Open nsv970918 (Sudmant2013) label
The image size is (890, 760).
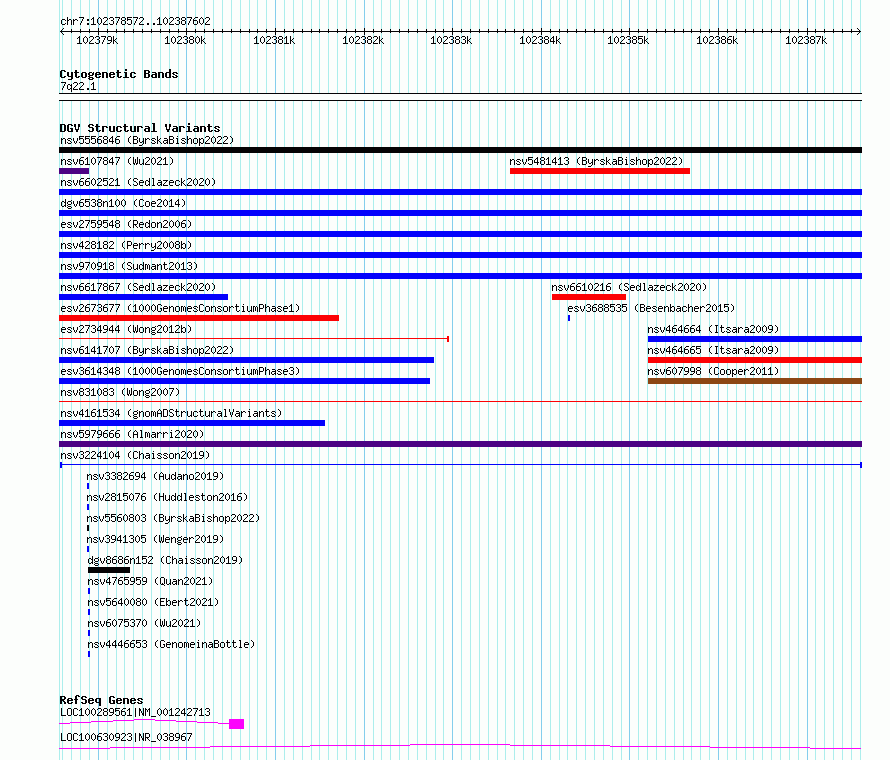[129, 266]
